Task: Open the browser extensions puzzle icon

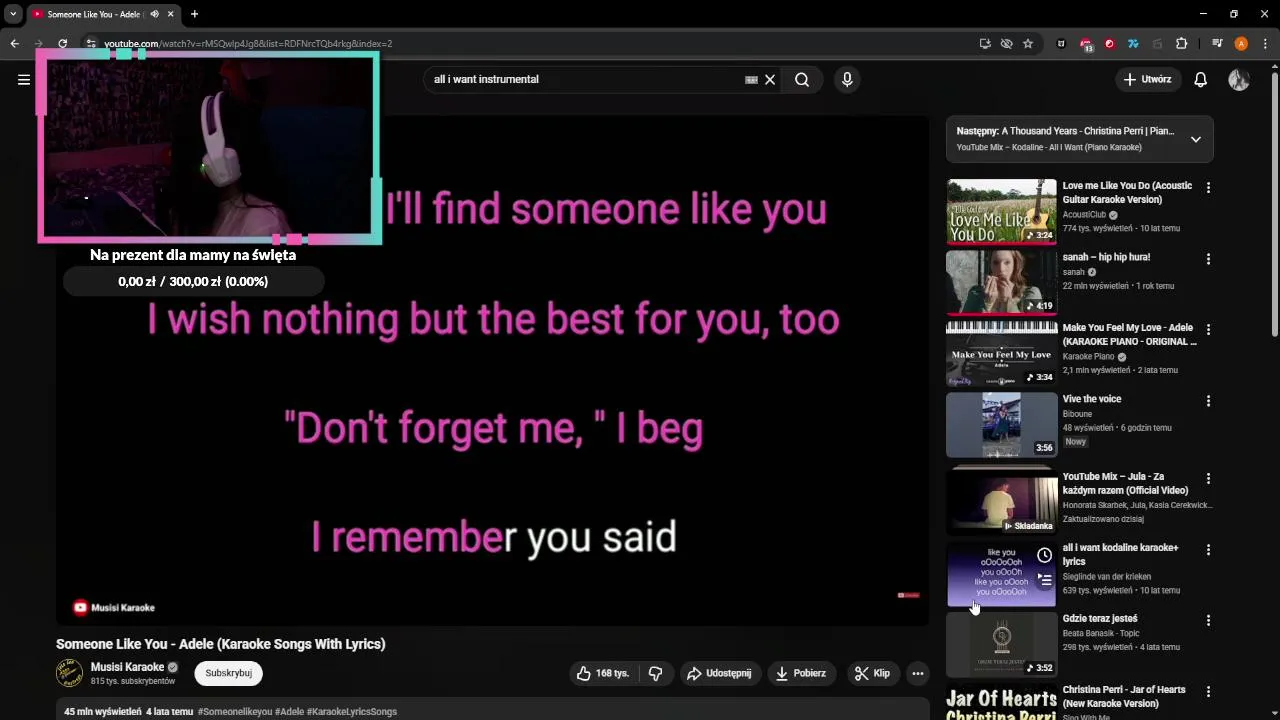Action: coord(1181,44)
